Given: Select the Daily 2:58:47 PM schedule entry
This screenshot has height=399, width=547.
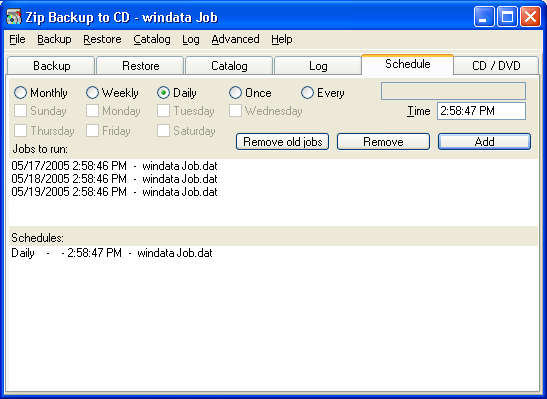Looking at the screenshot, I should [x=112, y=253].
